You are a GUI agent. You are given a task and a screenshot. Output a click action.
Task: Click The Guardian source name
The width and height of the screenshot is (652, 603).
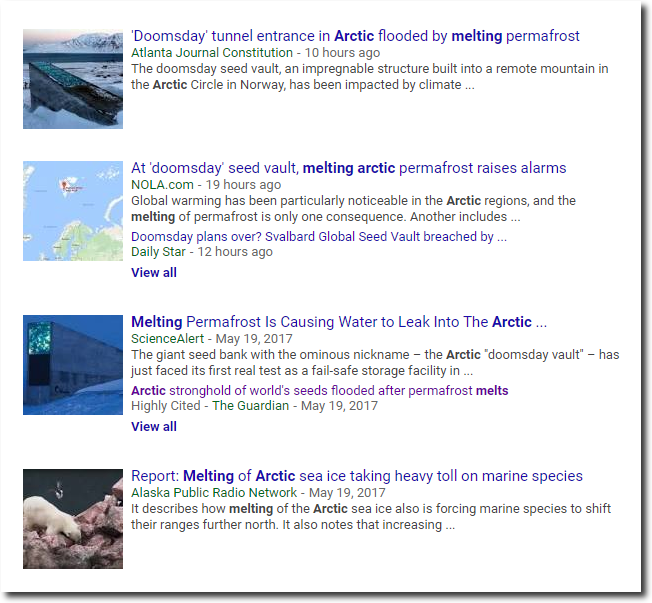pyautogui.click(x=250, y=406)
